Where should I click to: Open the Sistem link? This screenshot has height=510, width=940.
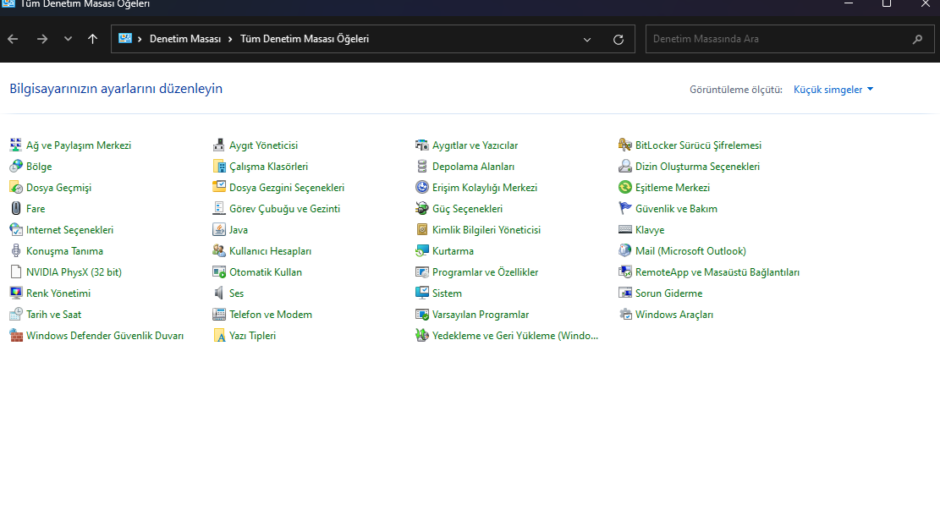(x=447, y=294)
